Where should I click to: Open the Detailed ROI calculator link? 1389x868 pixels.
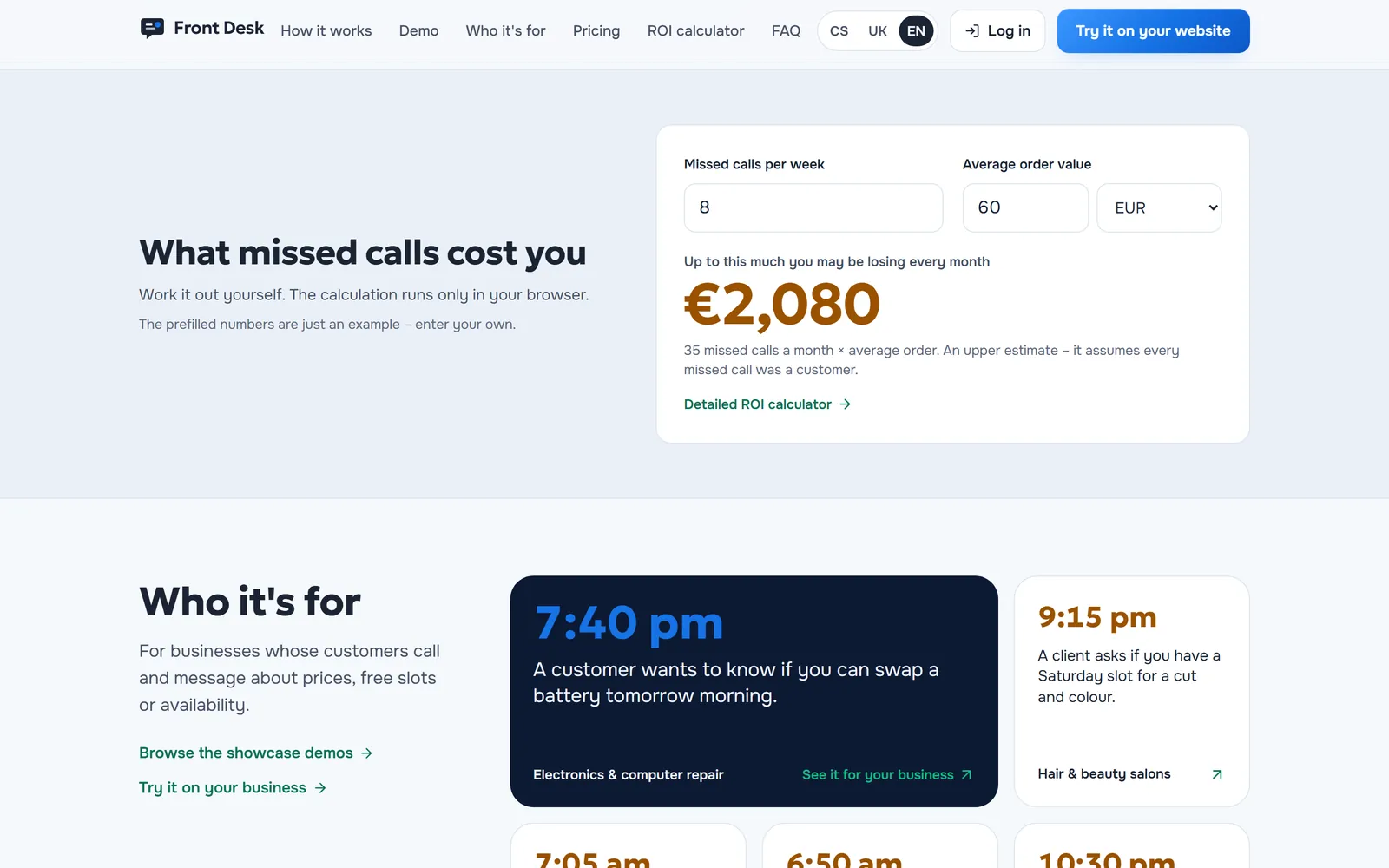pos(767,404)
